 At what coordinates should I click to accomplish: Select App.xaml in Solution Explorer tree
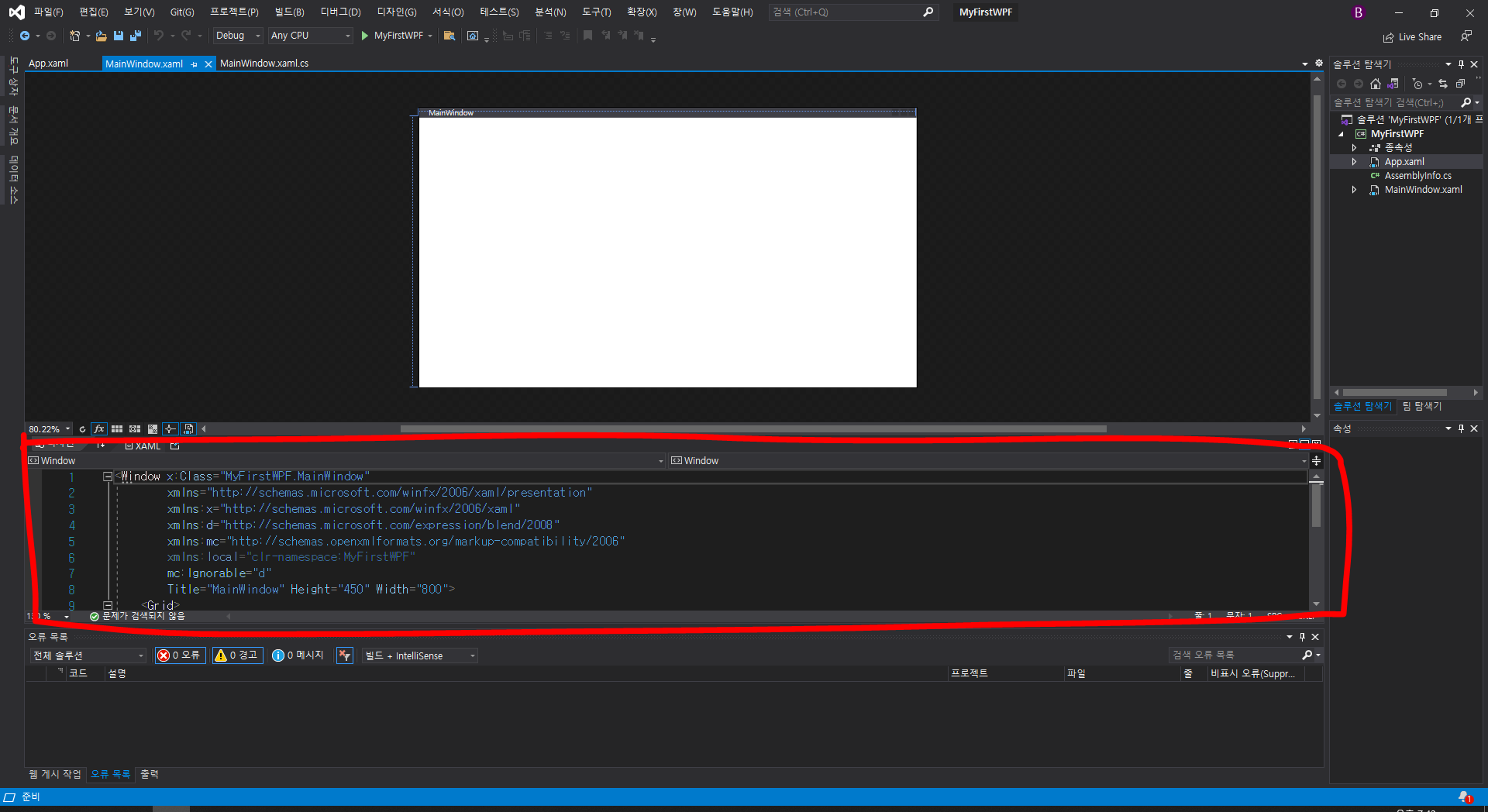tap(1404, 162)
